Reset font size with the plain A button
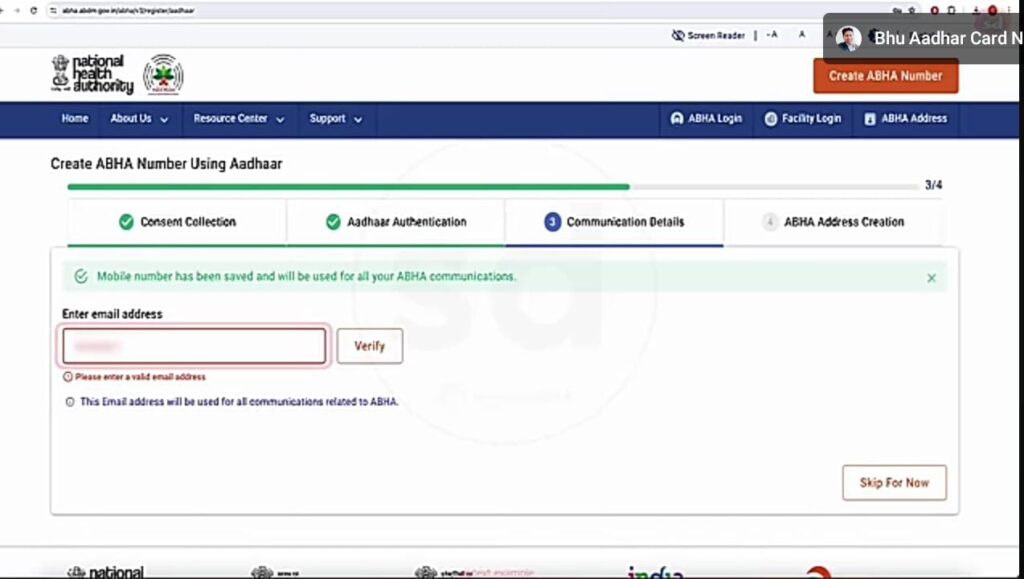 click(x=802, y=35)
